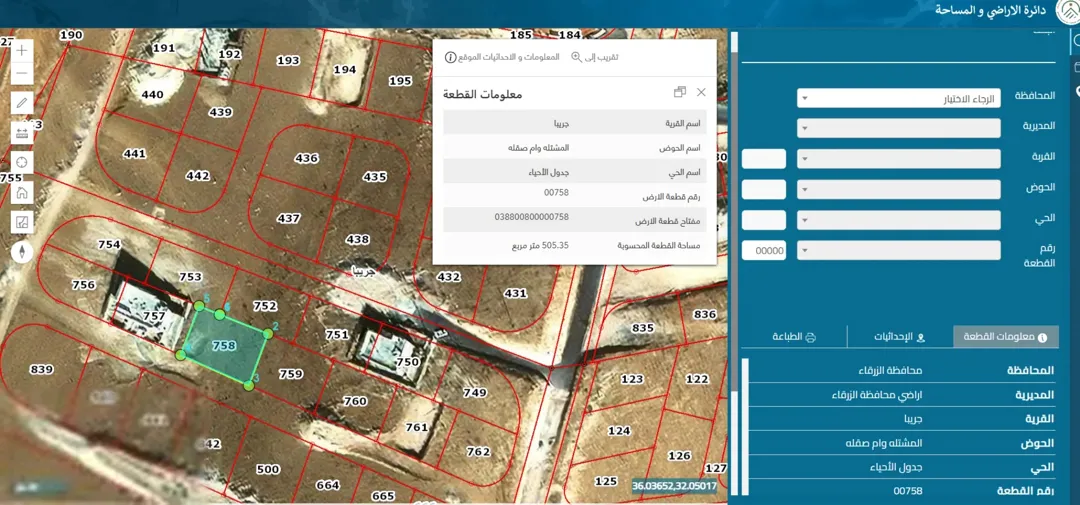Screen dimensions: 1080x505
Task: Click the village code input box
Action: click(x=763, y=159)
